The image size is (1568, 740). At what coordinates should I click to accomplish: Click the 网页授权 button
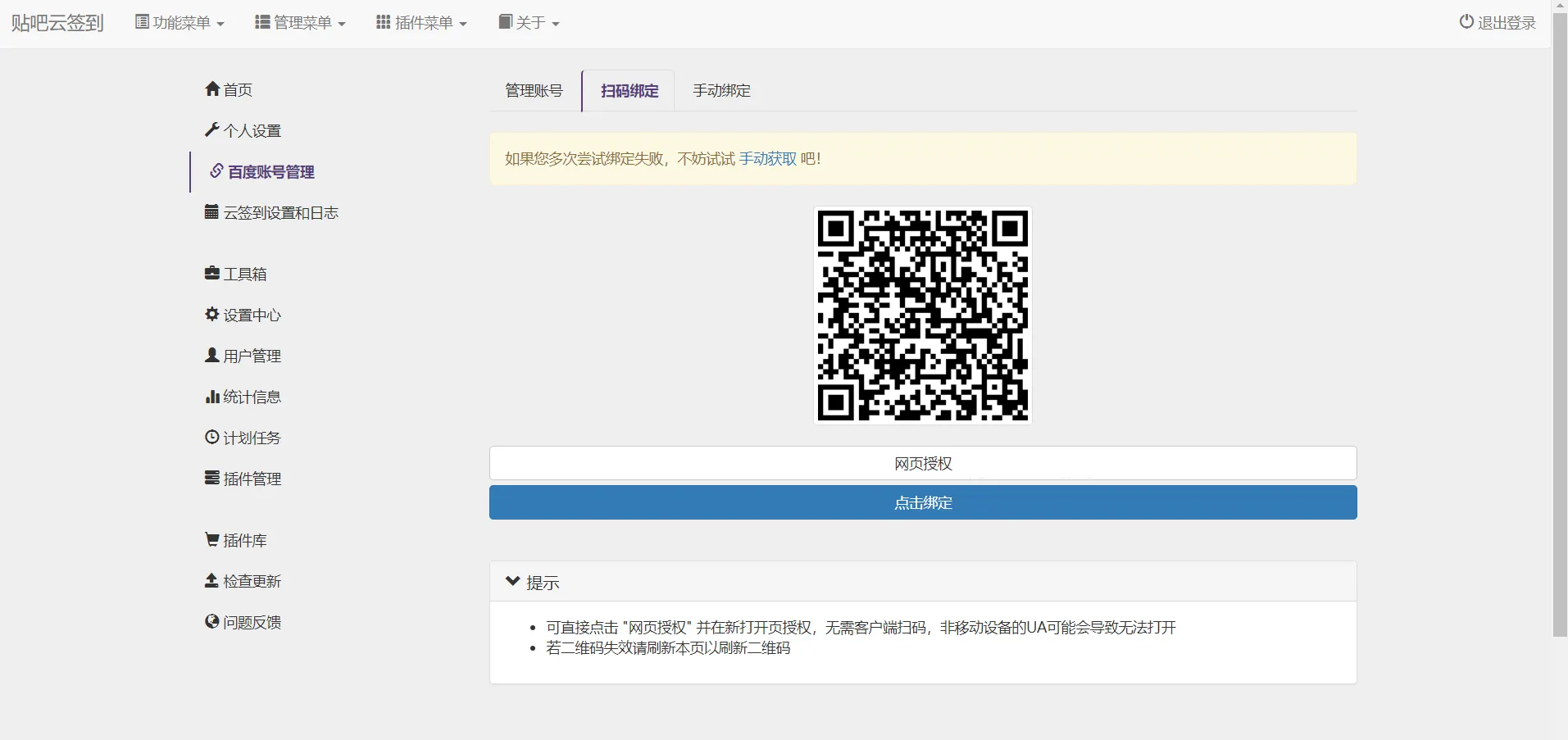click(923, 463)
